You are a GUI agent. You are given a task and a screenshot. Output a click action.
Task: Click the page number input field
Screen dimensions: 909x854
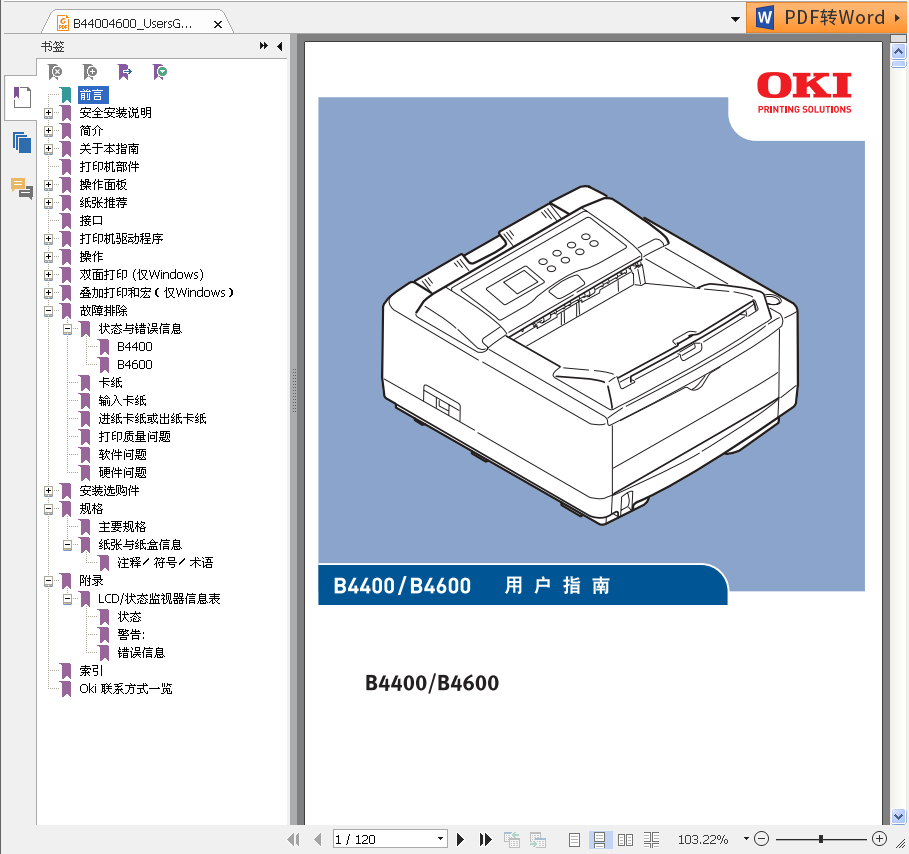point(384,839)
